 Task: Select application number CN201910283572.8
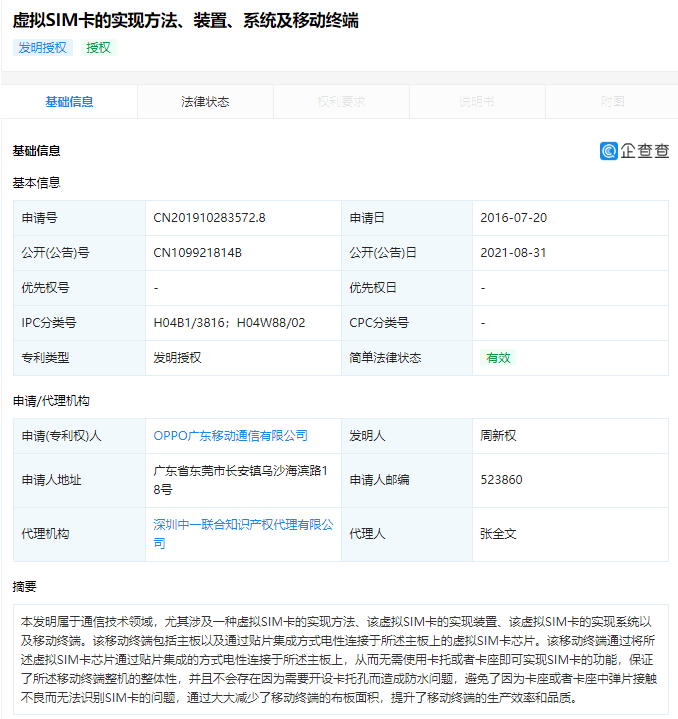[209, 218]
